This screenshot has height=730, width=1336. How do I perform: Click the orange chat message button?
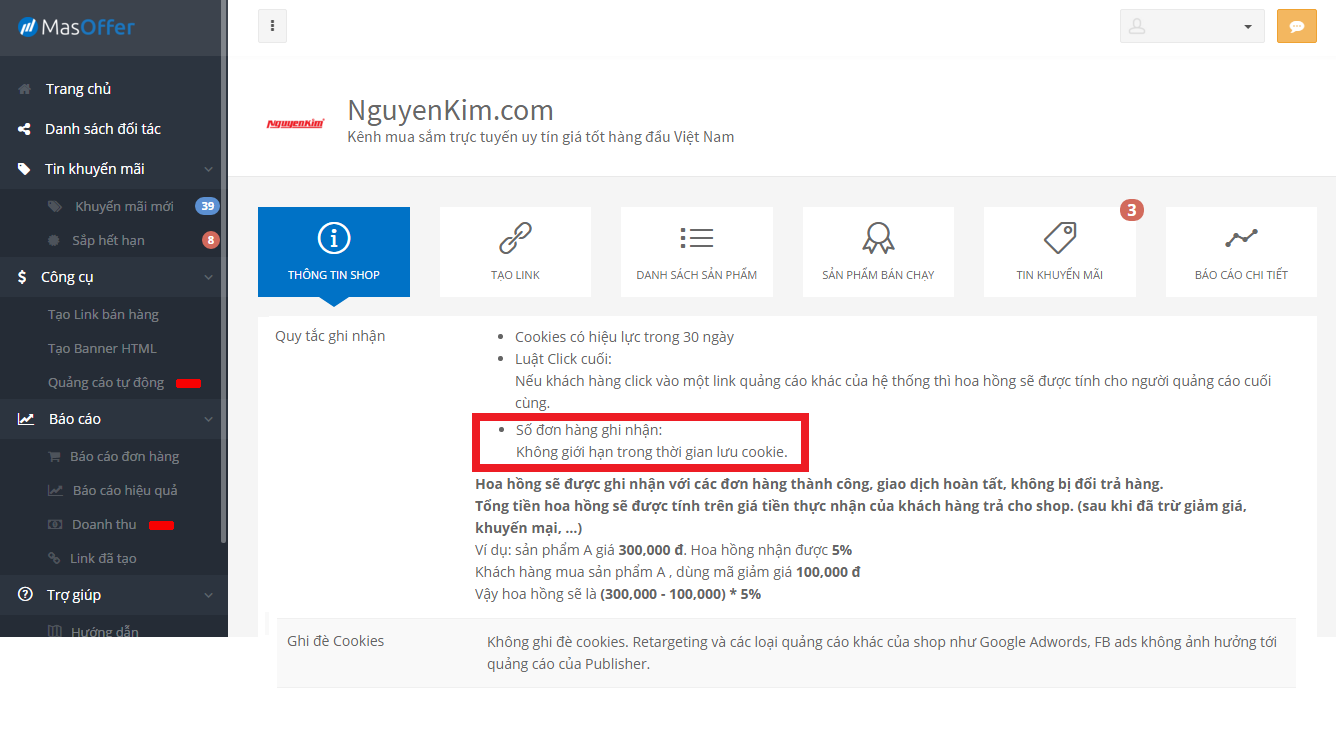click(x=1297, y=27)
